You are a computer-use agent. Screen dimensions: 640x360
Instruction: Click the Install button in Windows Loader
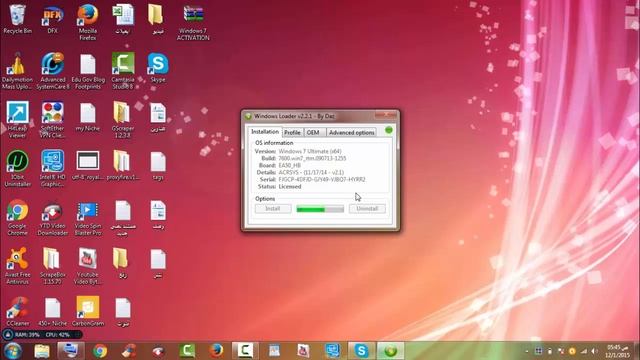273,209
